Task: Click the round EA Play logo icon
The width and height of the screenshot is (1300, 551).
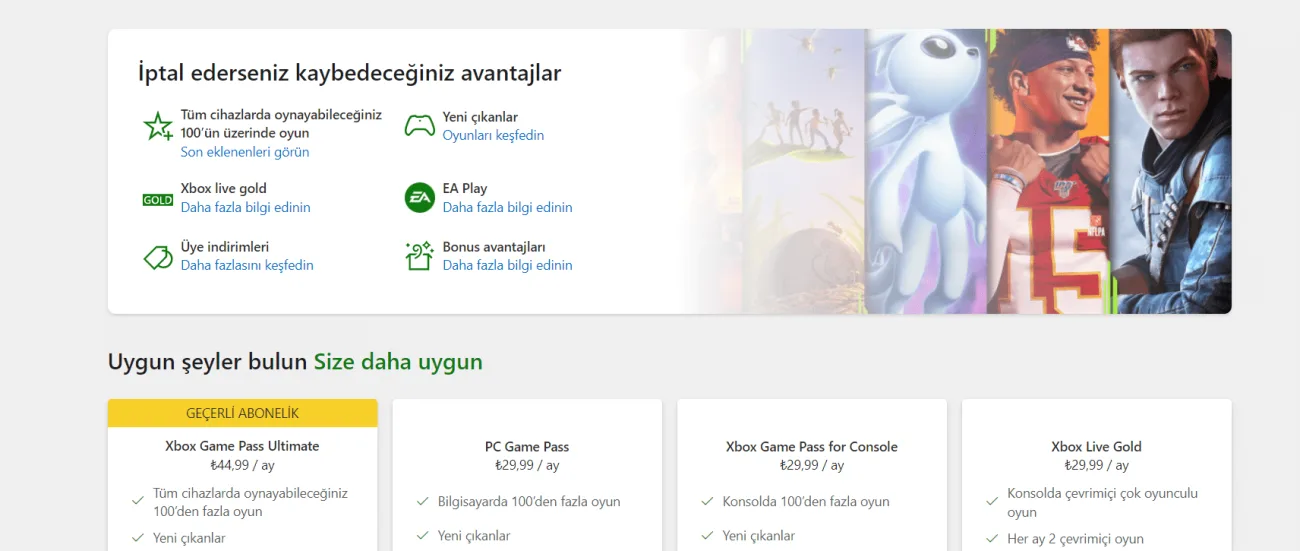Action: 420,198
